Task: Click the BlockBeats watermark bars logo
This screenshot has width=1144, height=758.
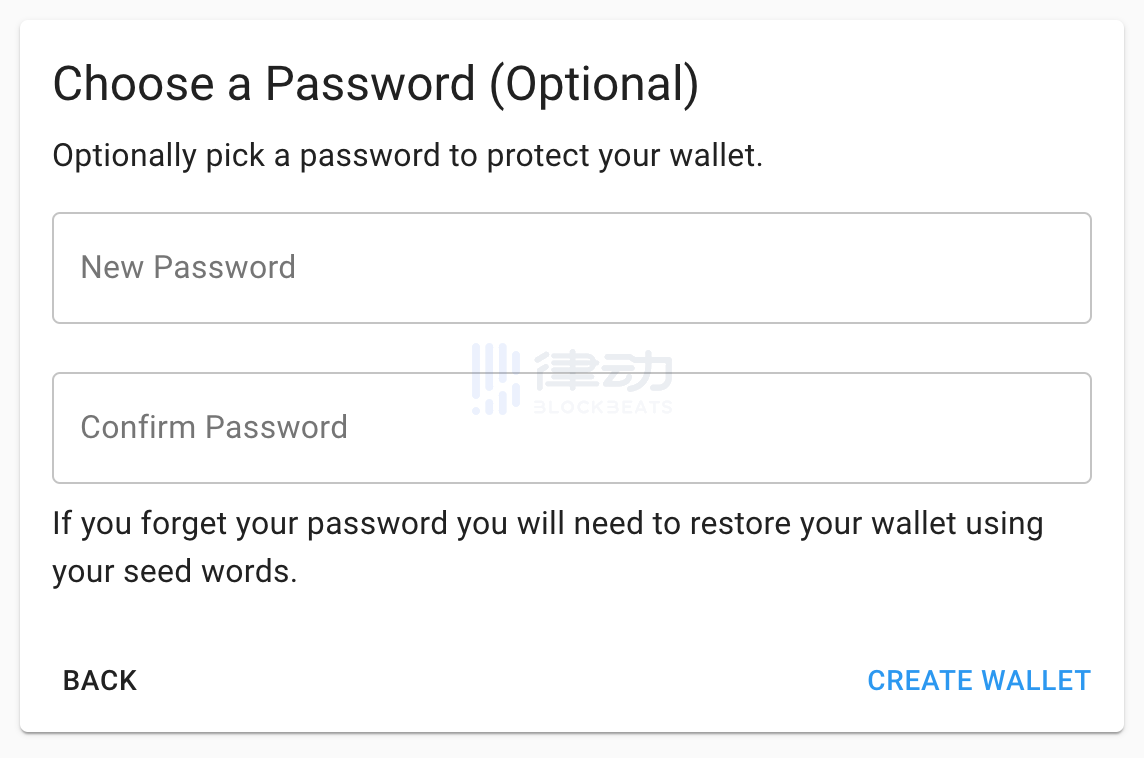Action: [496, 379]
